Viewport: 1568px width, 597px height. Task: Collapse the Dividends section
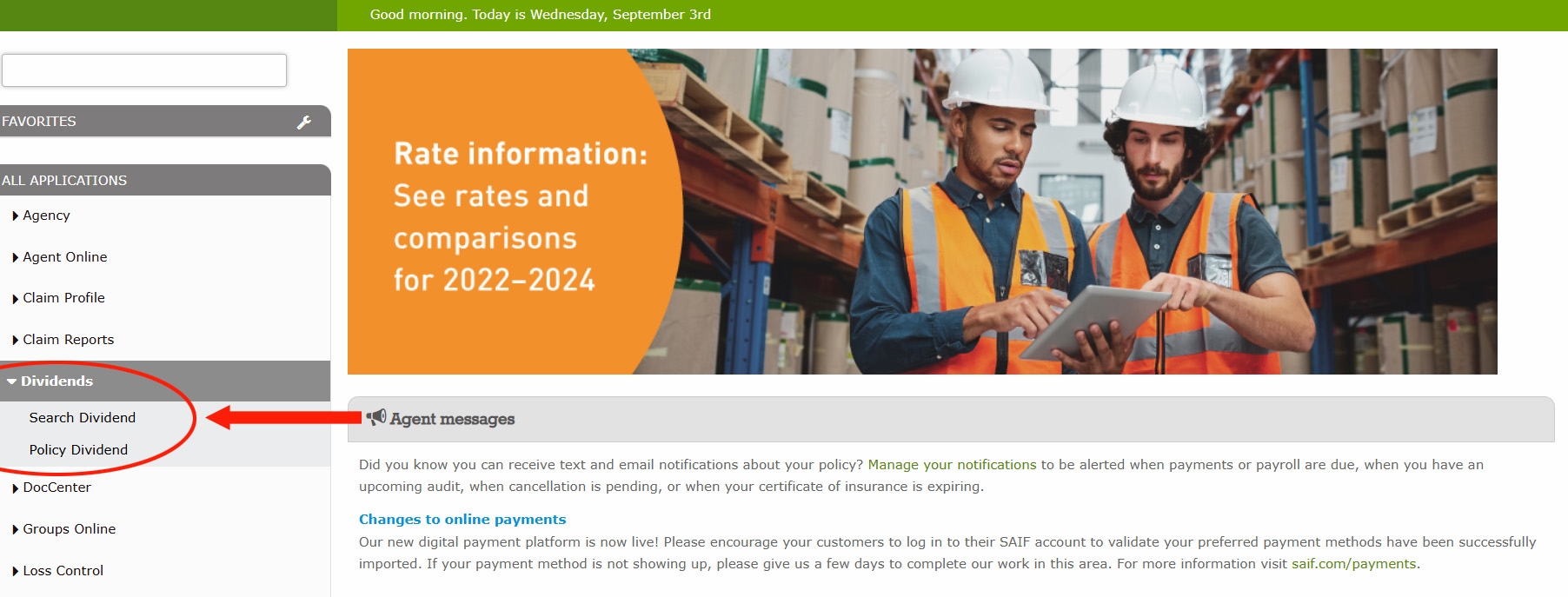pos(56,381)
